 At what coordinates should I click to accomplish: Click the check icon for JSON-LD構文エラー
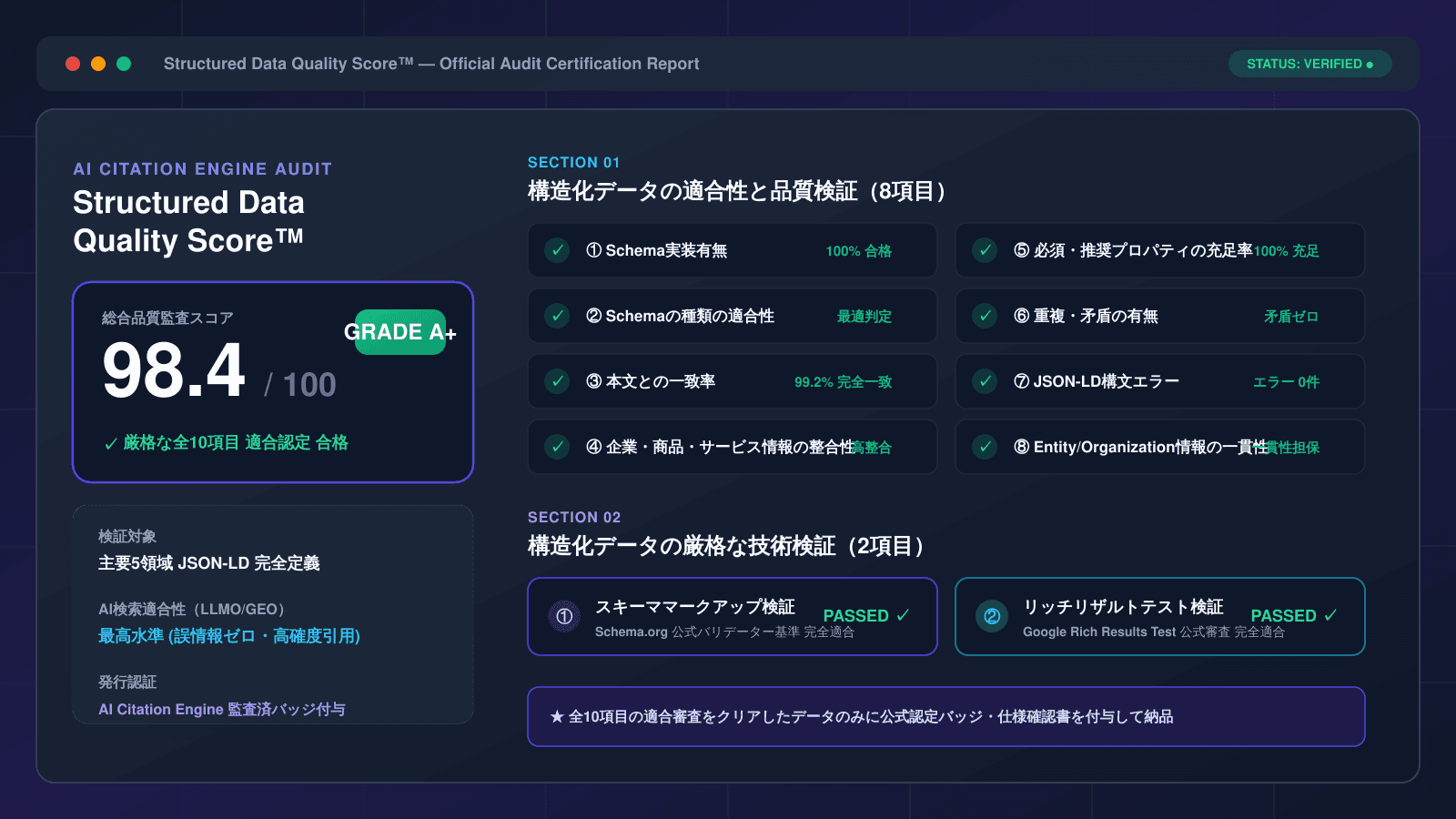(x=985, y=381)
